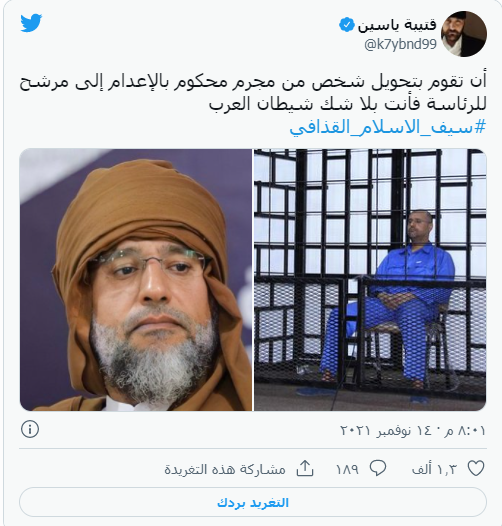Open the photo of the man in the blue uniform behind bars

coord(370,280)
